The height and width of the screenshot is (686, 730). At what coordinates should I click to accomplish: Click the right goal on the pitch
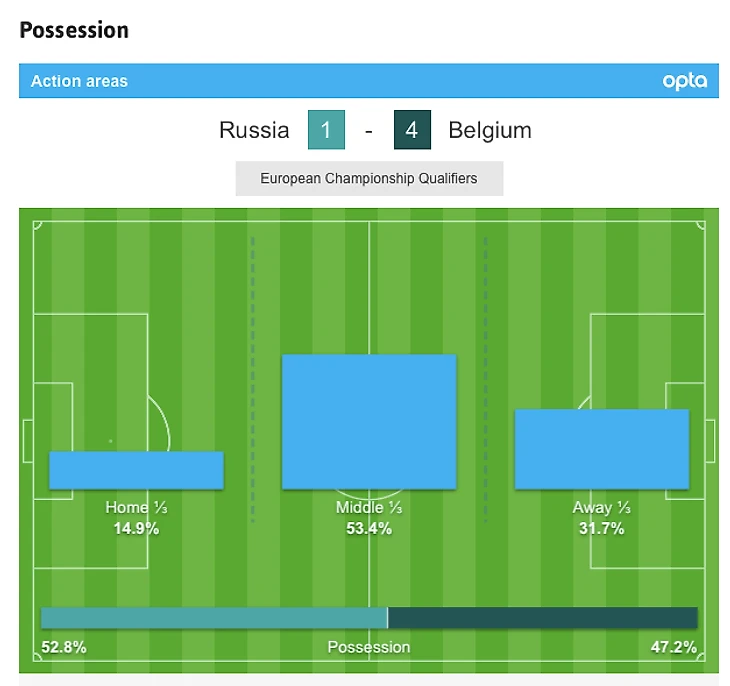pyautogui.click(x=711, y=441)
